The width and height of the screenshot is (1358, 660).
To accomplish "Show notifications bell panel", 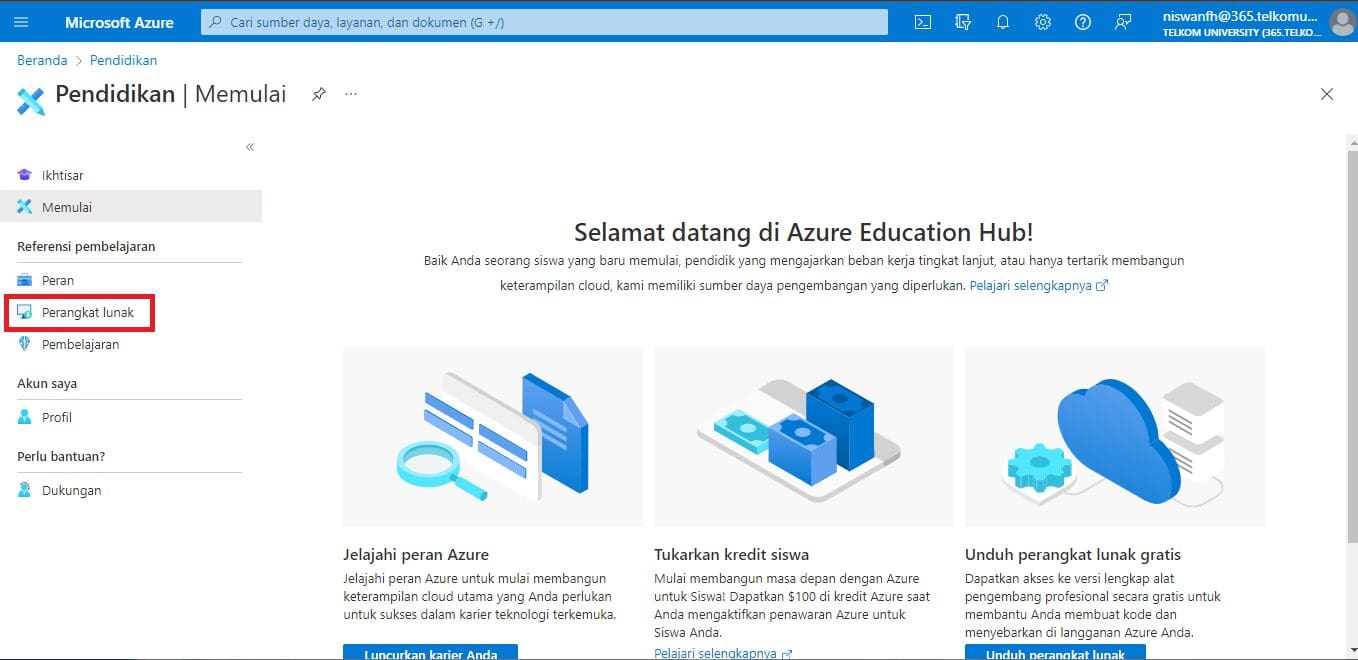I will (x=1003, y=22).
